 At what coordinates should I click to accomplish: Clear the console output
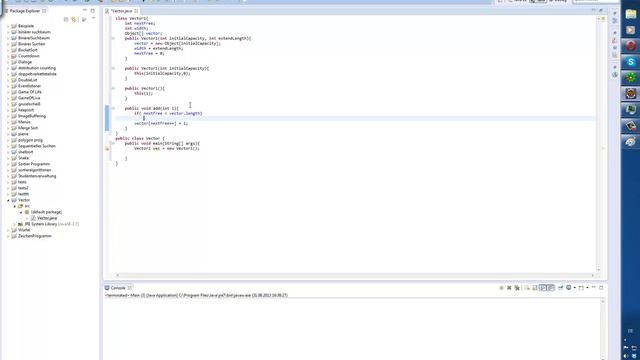coord(527,288)
